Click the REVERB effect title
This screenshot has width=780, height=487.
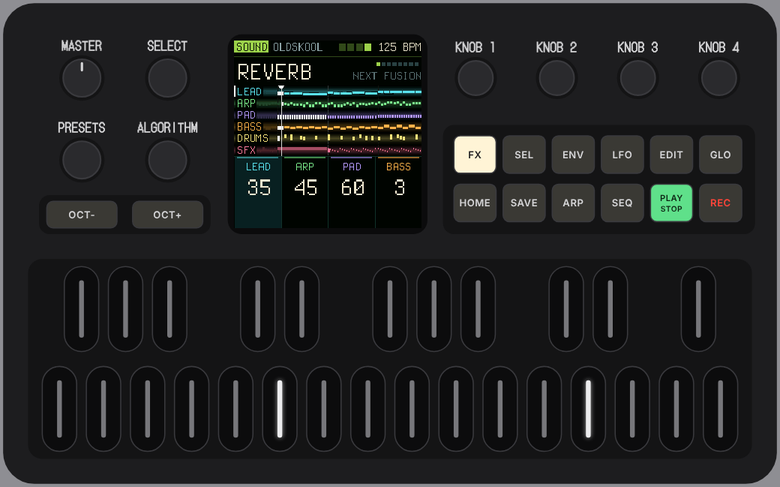pos(274,73)
